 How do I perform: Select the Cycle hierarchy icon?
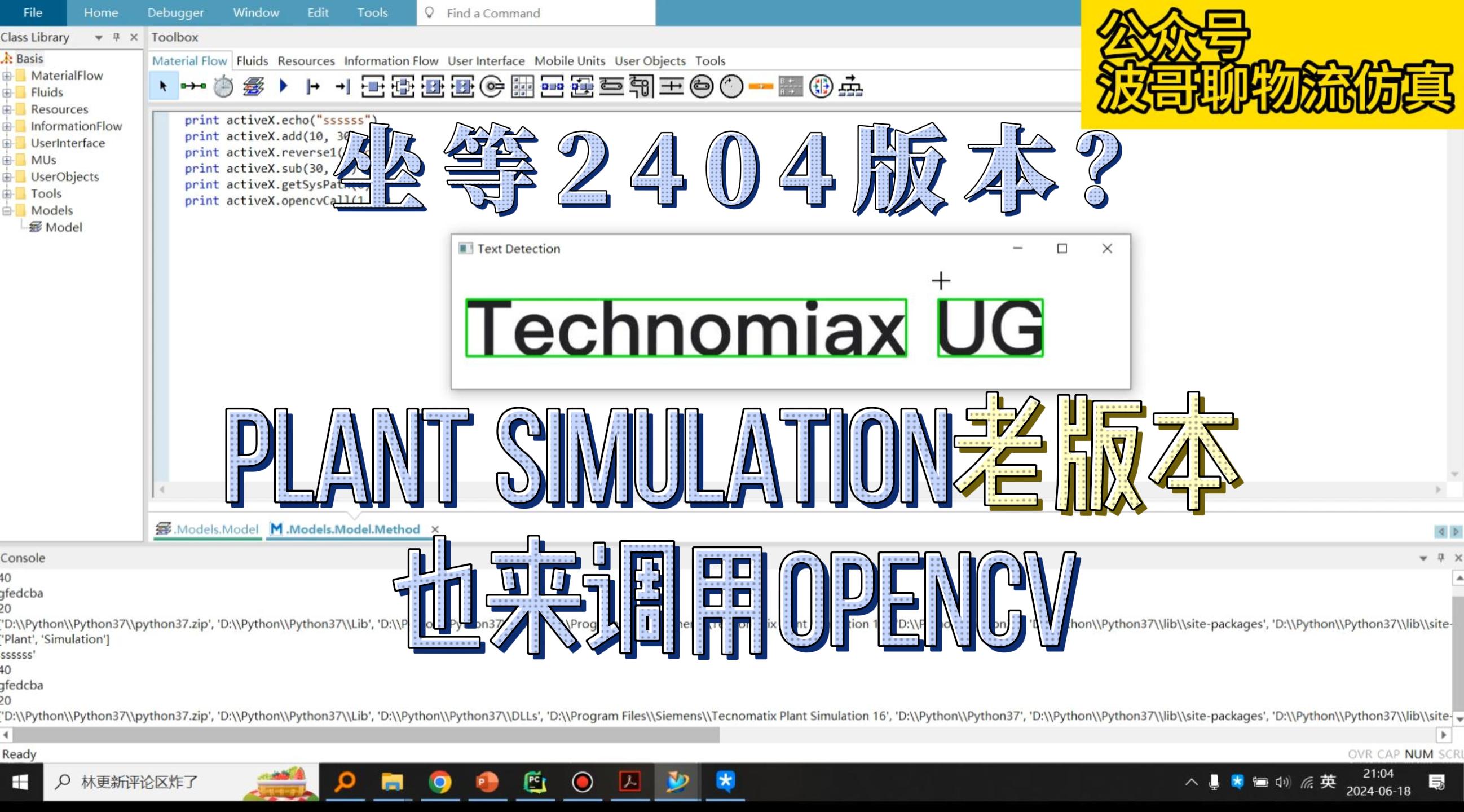[851, 86]
